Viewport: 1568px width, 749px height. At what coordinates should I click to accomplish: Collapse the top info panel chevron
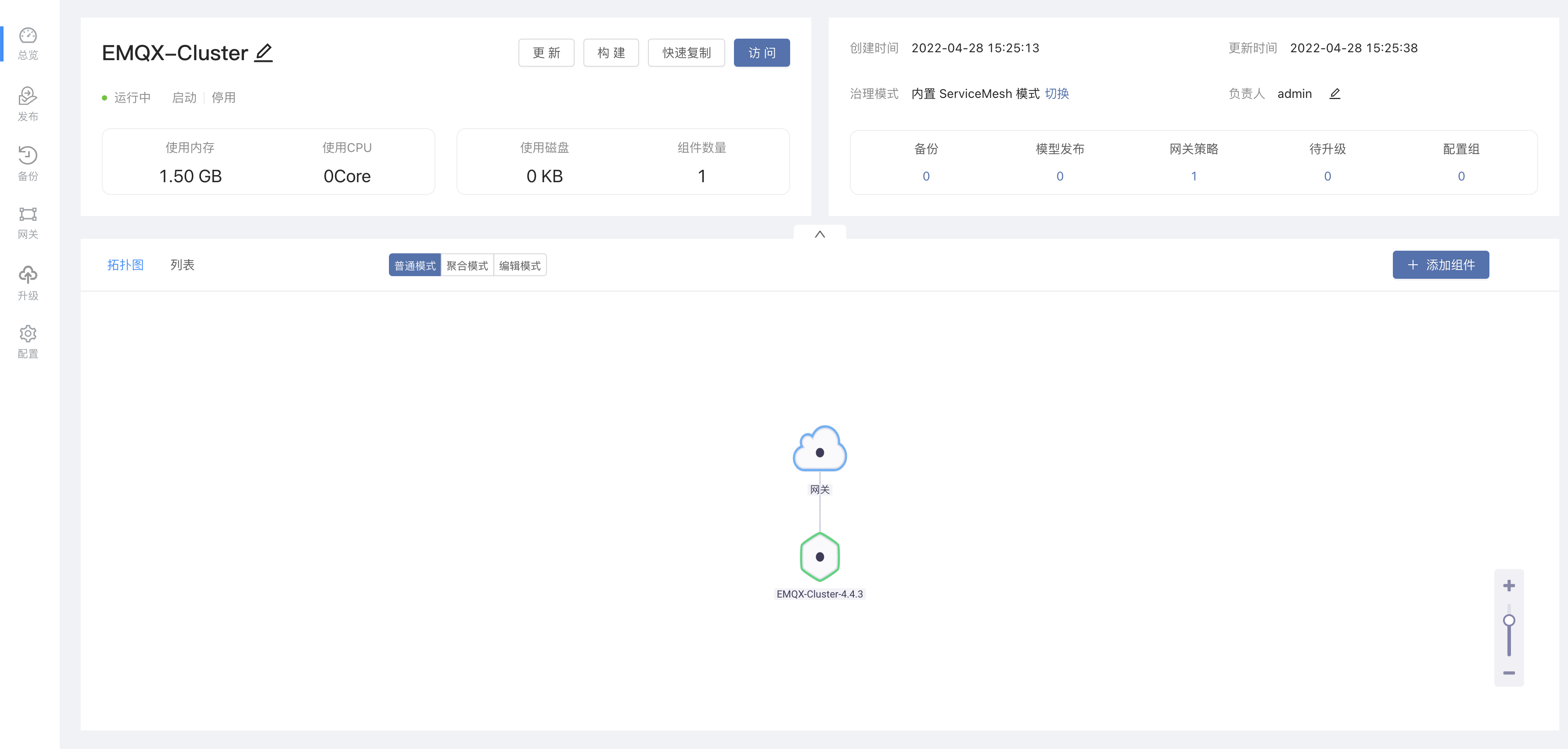[x=820, y=234]
